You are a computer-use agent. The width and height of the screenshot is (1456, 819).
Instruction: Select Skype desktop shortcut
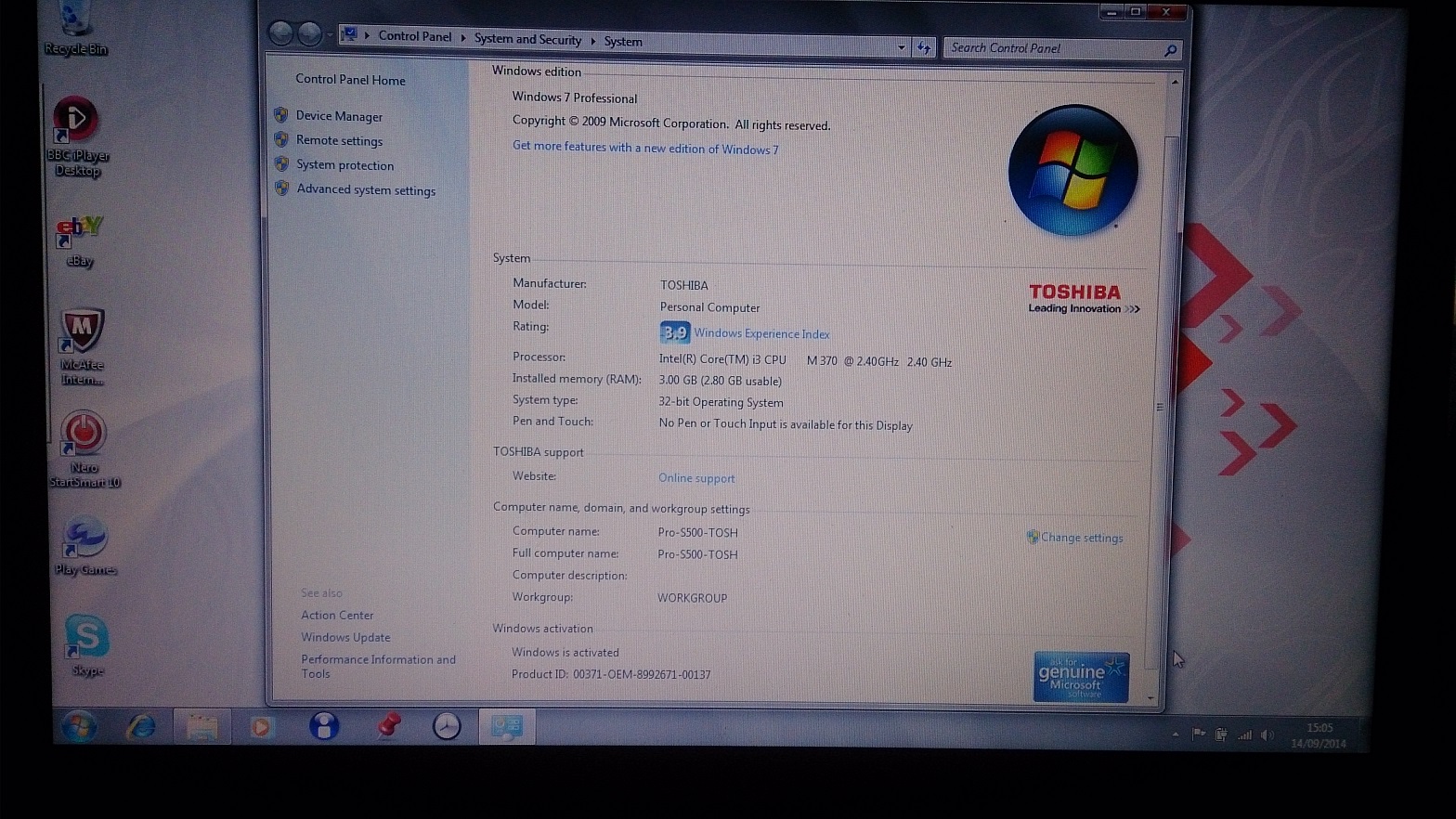click(86, 645)
